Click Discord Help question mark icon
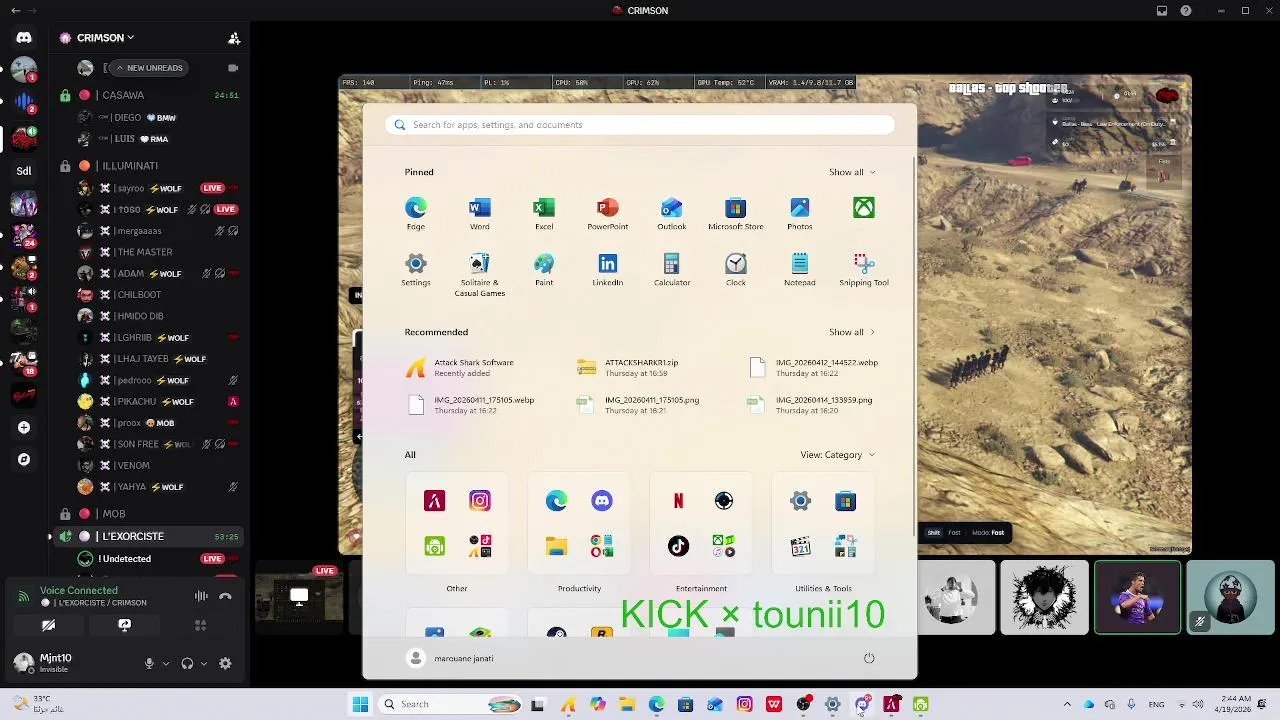The height and width of the screenshot is (720, 1280). pos(1186,11)
